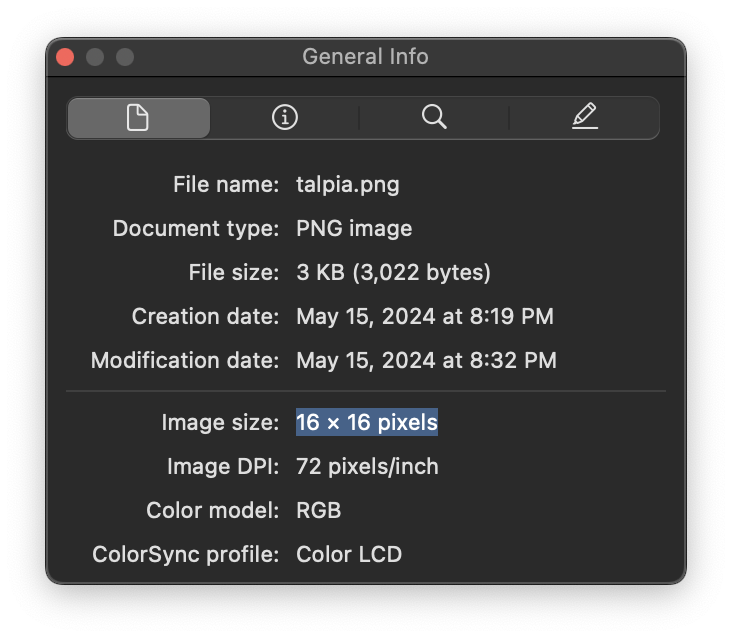Click the Color LCD profile value

(349, 554)
